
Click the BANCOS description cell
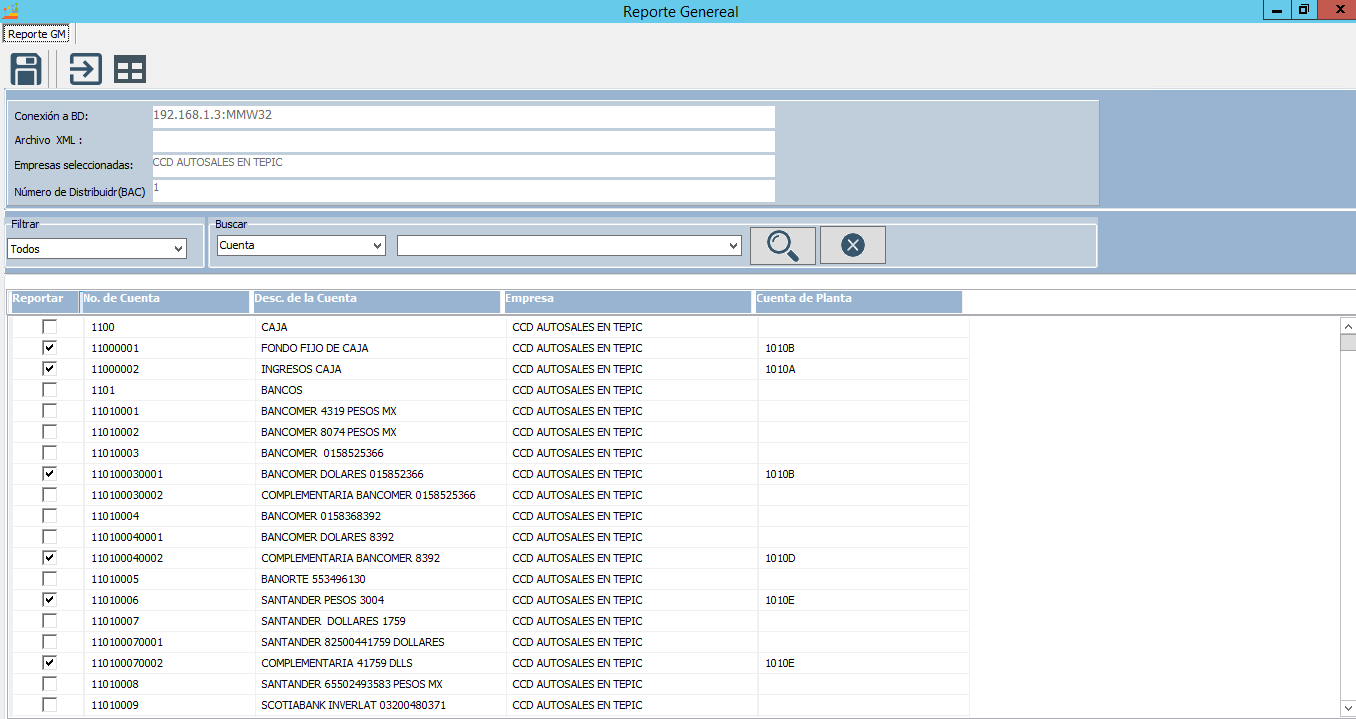[x=379, y=390]
